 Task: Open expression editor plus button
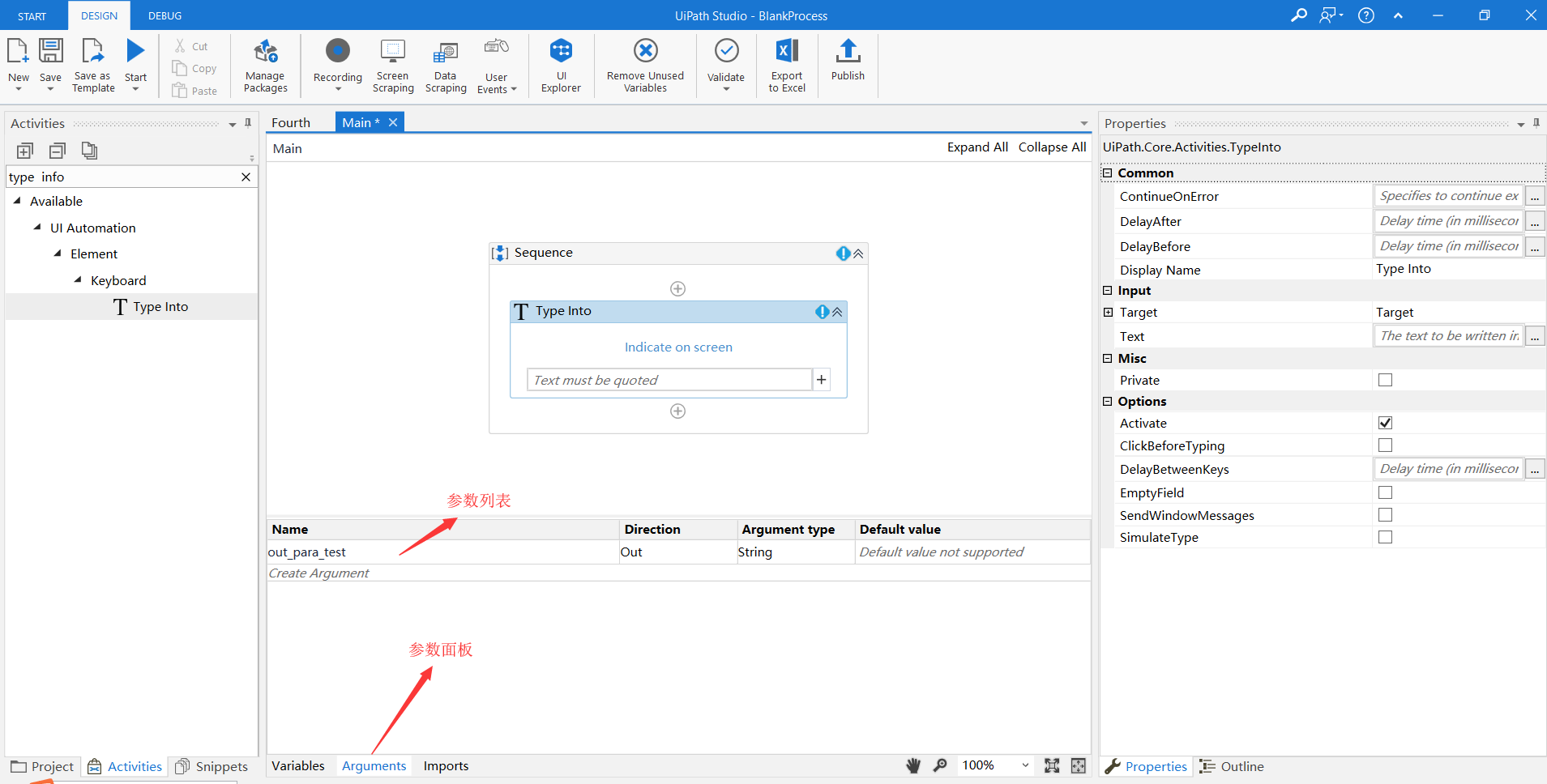pos(822,380)
